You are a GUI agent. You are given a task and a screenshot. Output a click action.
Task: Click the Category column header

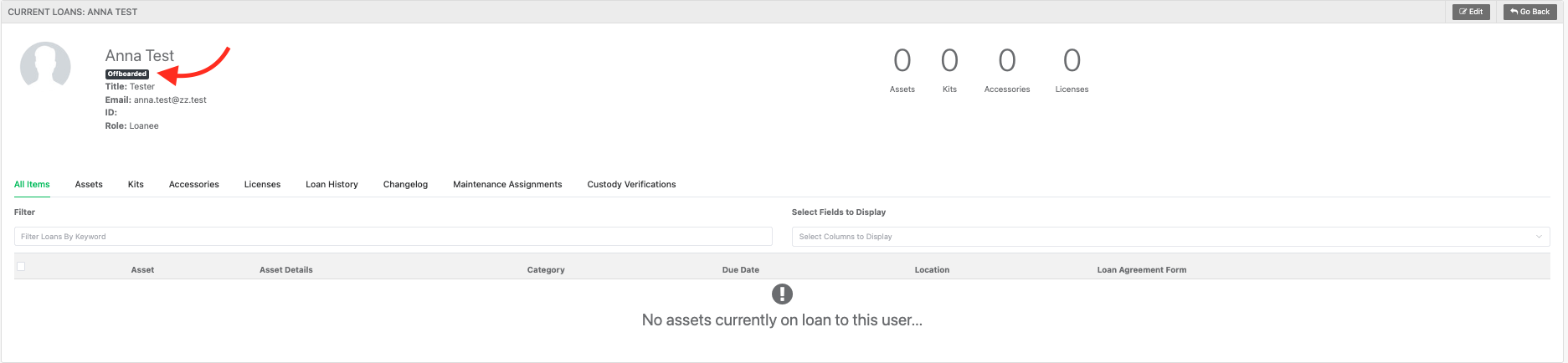[x=546, y=270]
